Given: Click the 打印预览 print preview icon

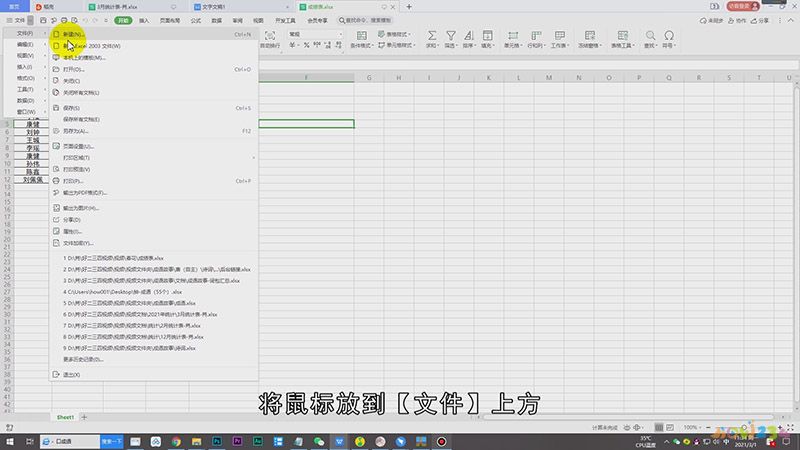Looking at the screenshot, I should click(56, 169).
